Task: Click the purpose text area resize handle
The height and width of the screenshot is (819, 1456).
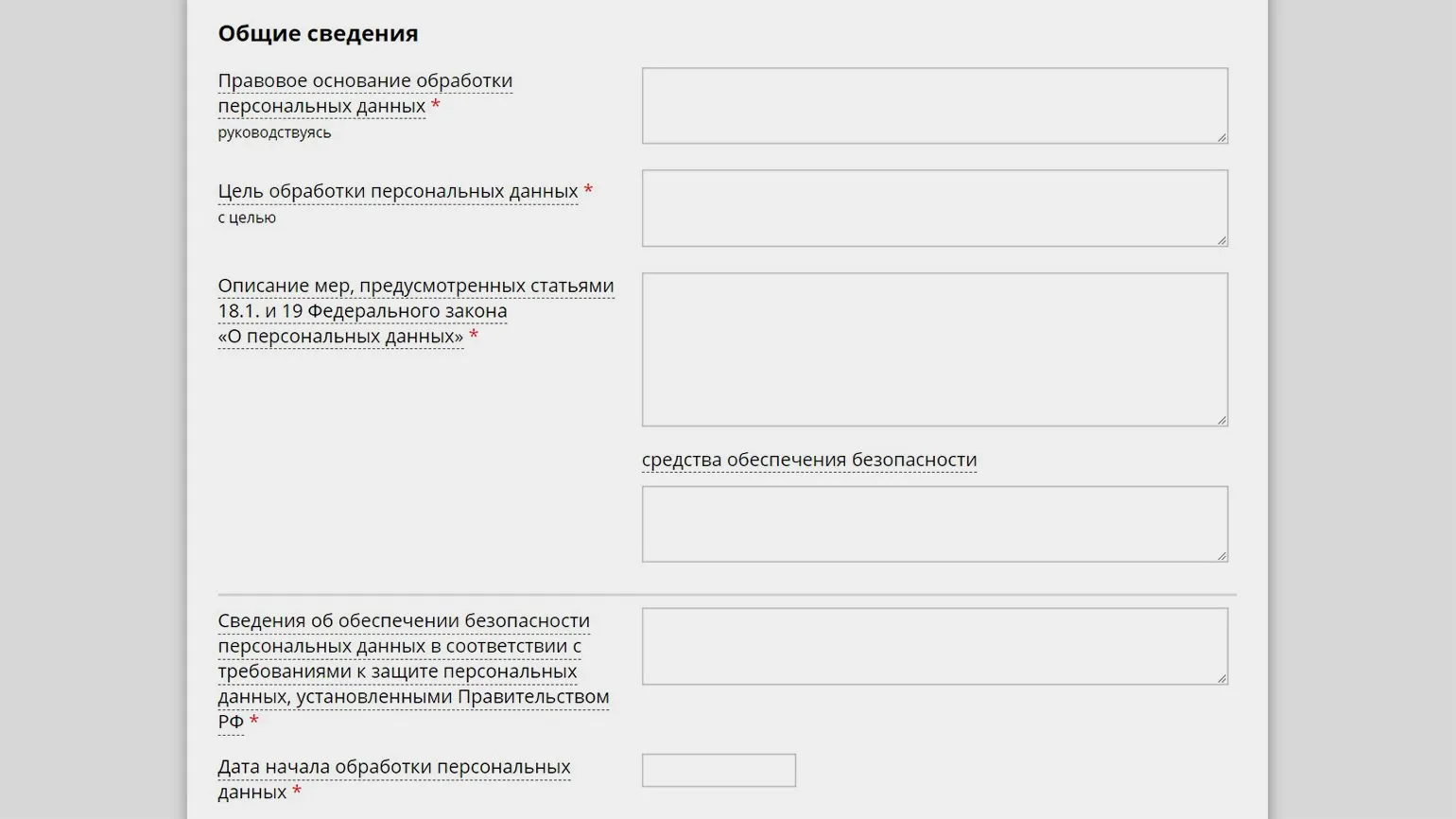Action: pos(1222,240)
